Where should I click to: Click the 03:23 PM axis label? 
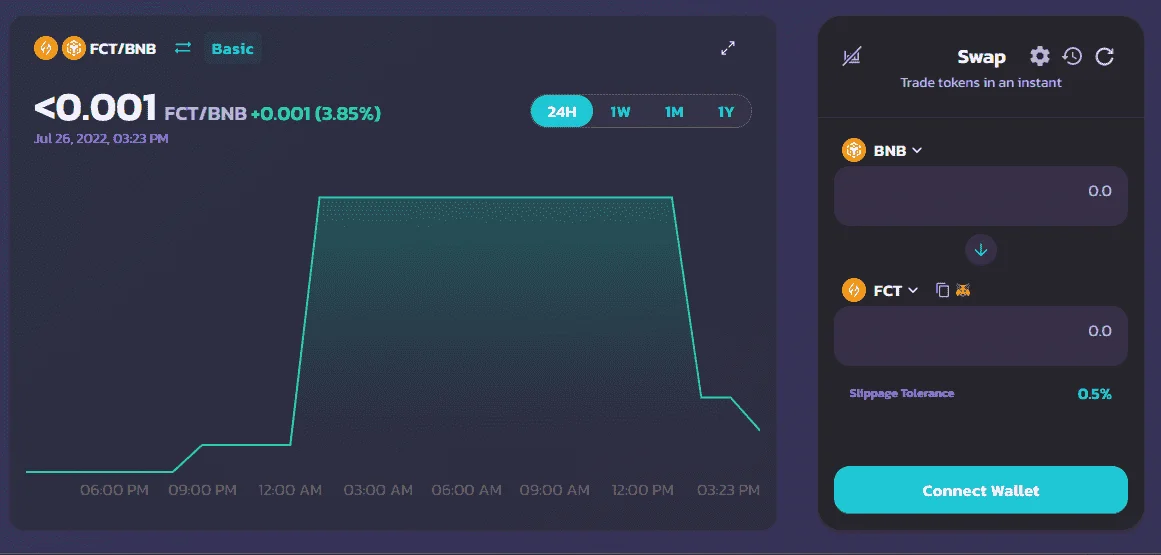click(x=729, y=490)
